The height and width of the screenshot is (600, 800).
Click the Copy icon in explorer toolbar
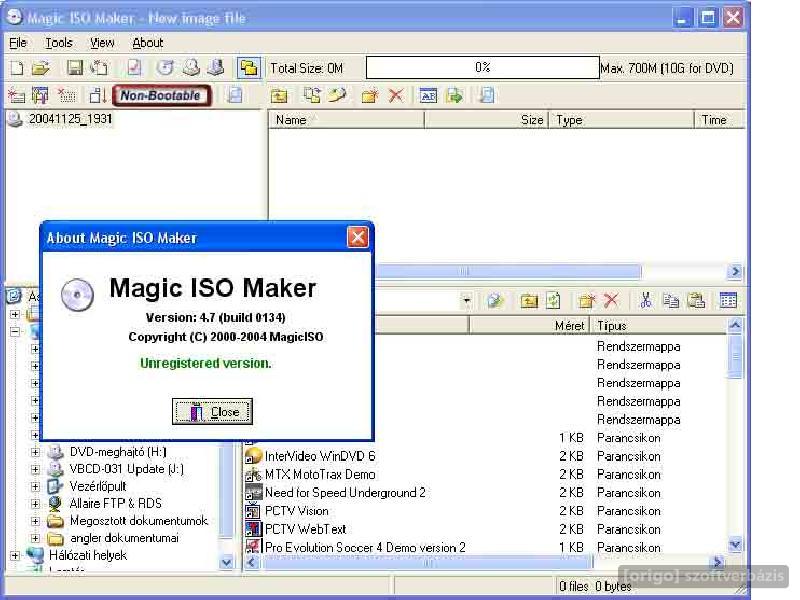671,301
